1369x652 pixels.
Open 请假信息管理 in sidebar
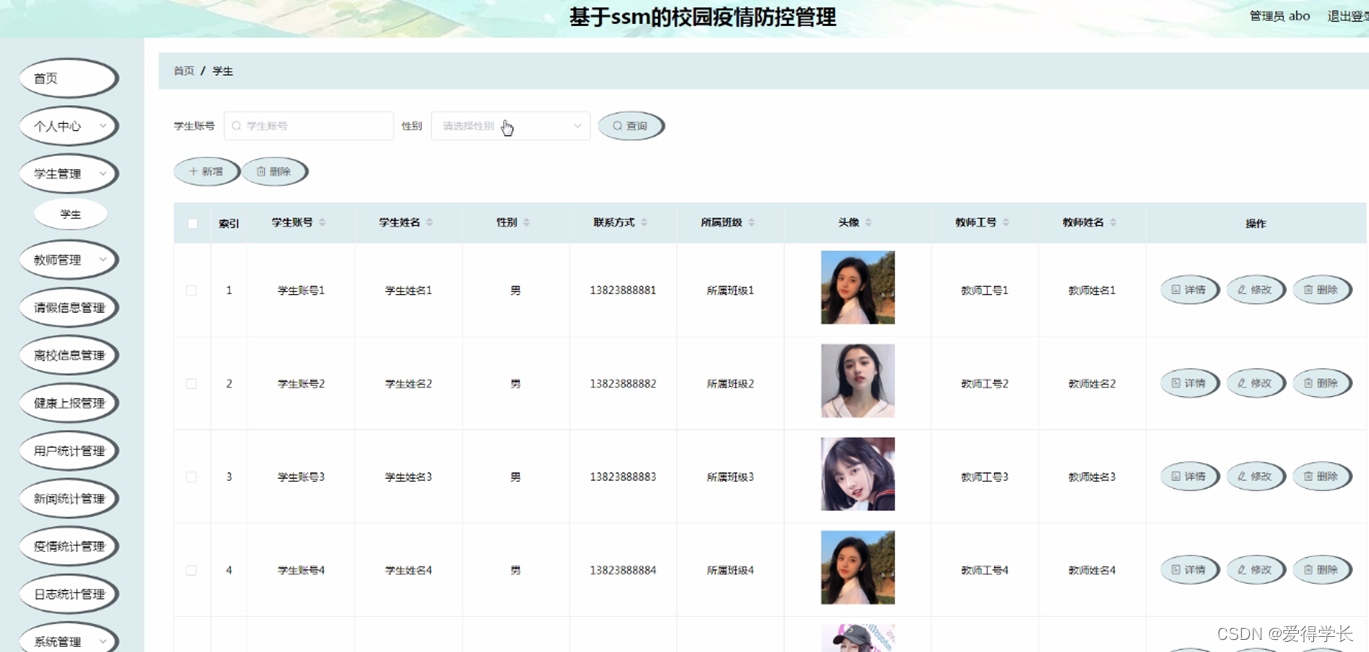[x=69, y=307]
